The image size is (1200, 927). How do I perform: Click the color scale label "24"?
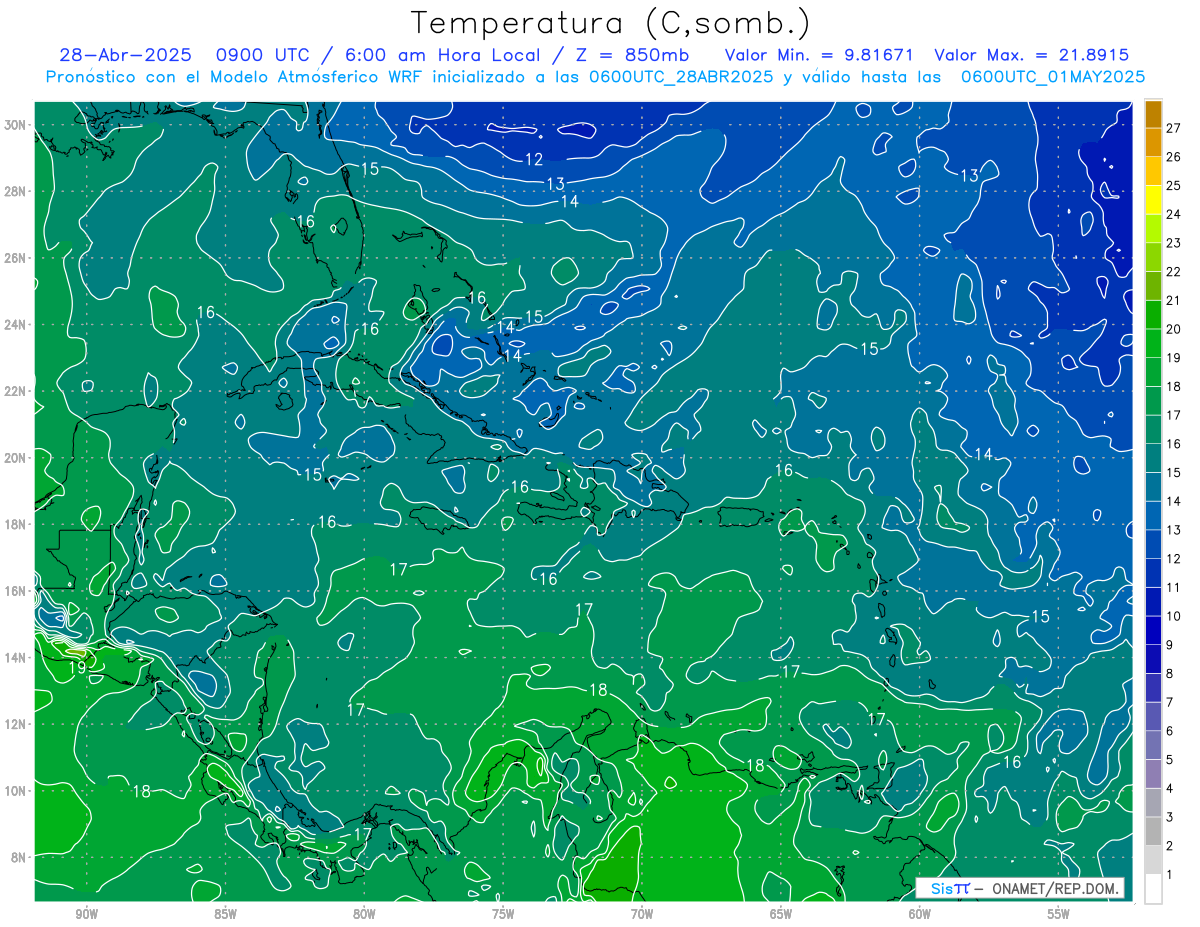pos(1174,214)
